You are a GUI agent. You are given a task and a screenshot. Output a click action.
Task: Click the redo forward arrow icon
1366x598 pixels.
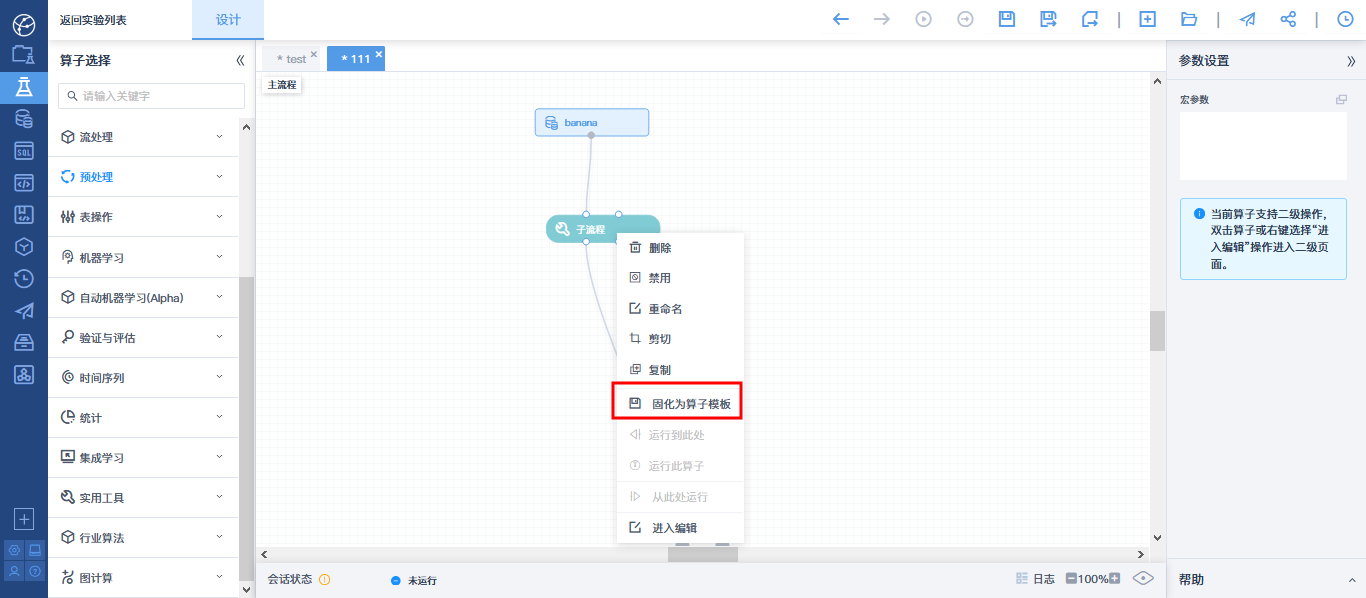(x=881, y=19)
